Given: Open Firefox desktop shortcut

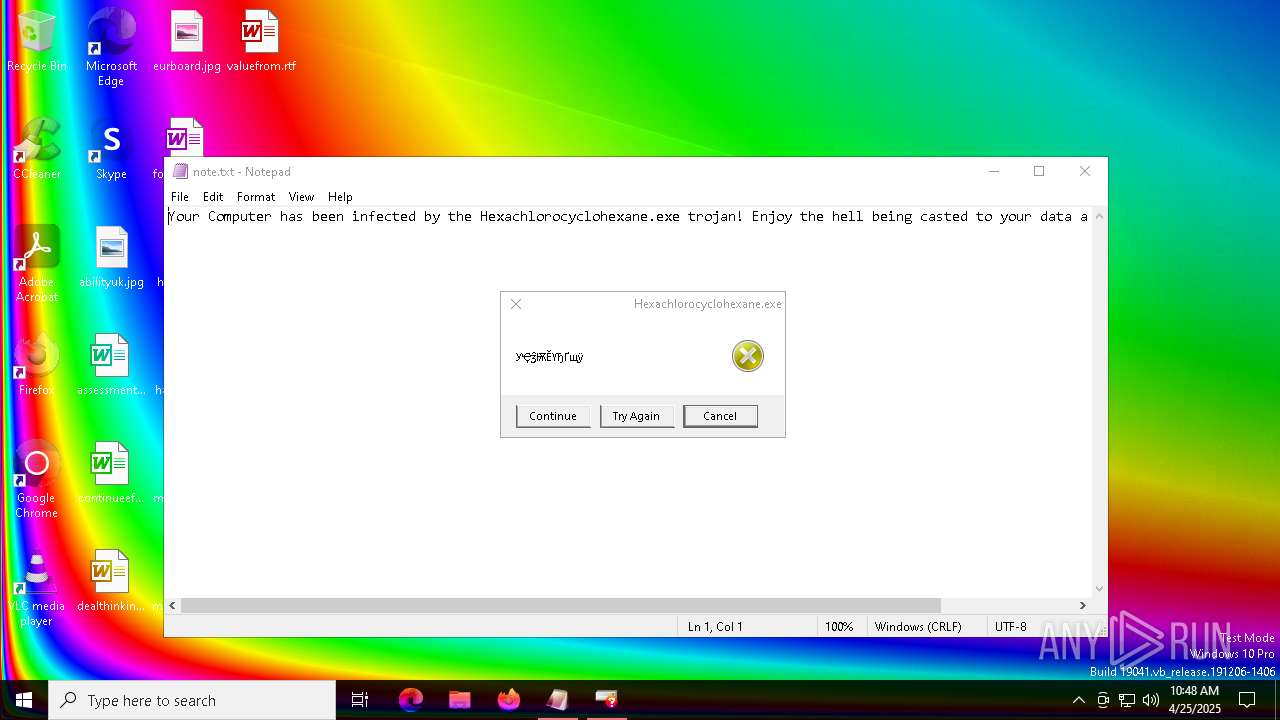Looking at the screenshot, I should 37,364.
